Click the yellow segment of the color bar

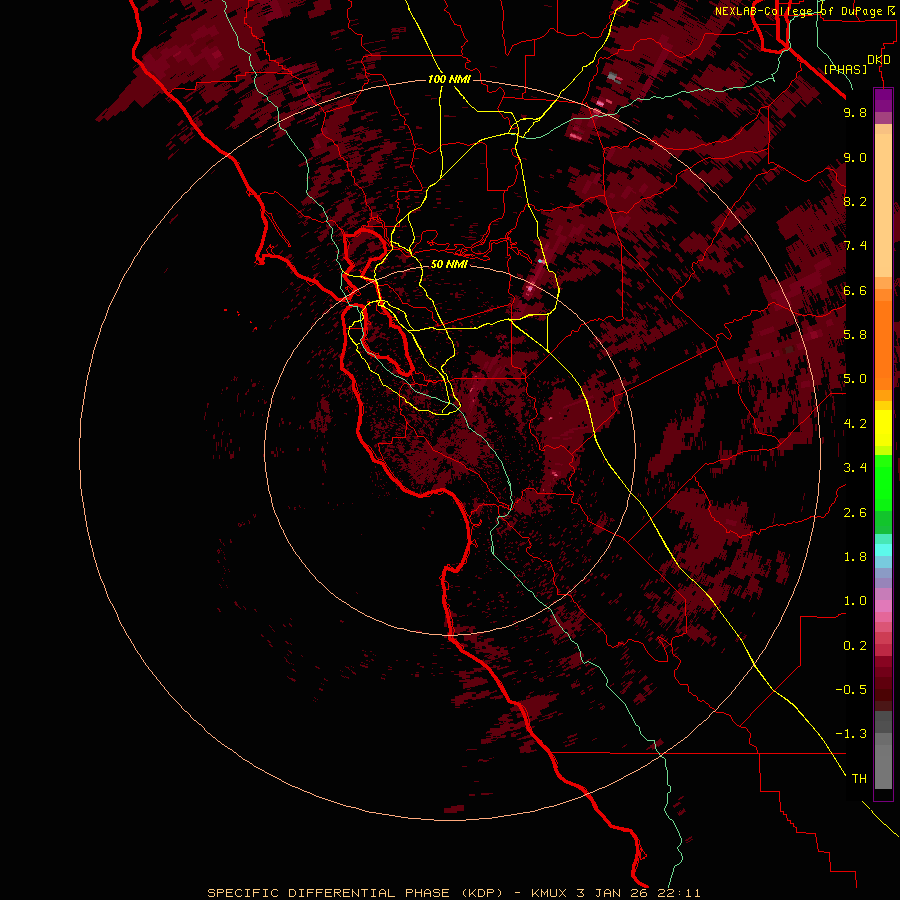[x=883, y=428]
